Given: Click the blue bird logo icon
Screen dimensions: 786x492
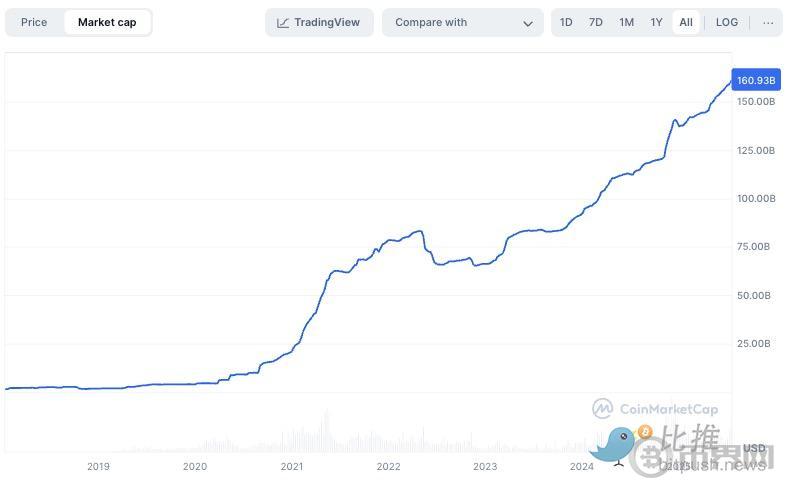Looking at the screenshot, I should point(613,443).
